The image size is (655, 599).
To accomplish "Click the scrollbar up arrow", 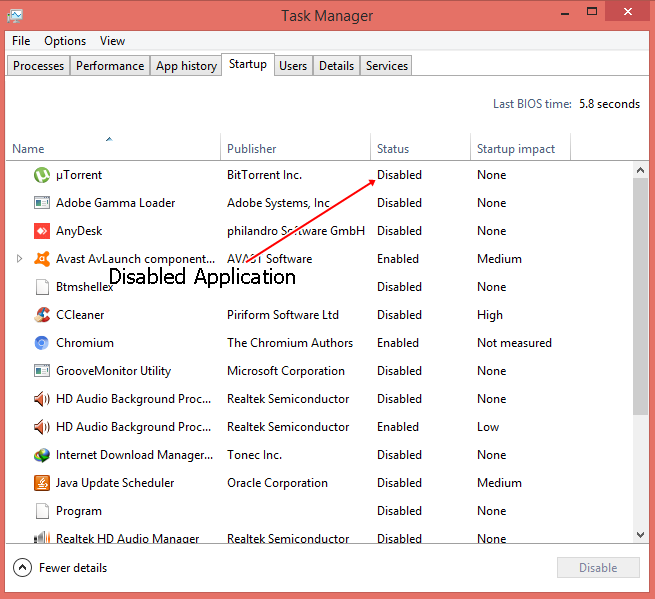I will (640, 170).
